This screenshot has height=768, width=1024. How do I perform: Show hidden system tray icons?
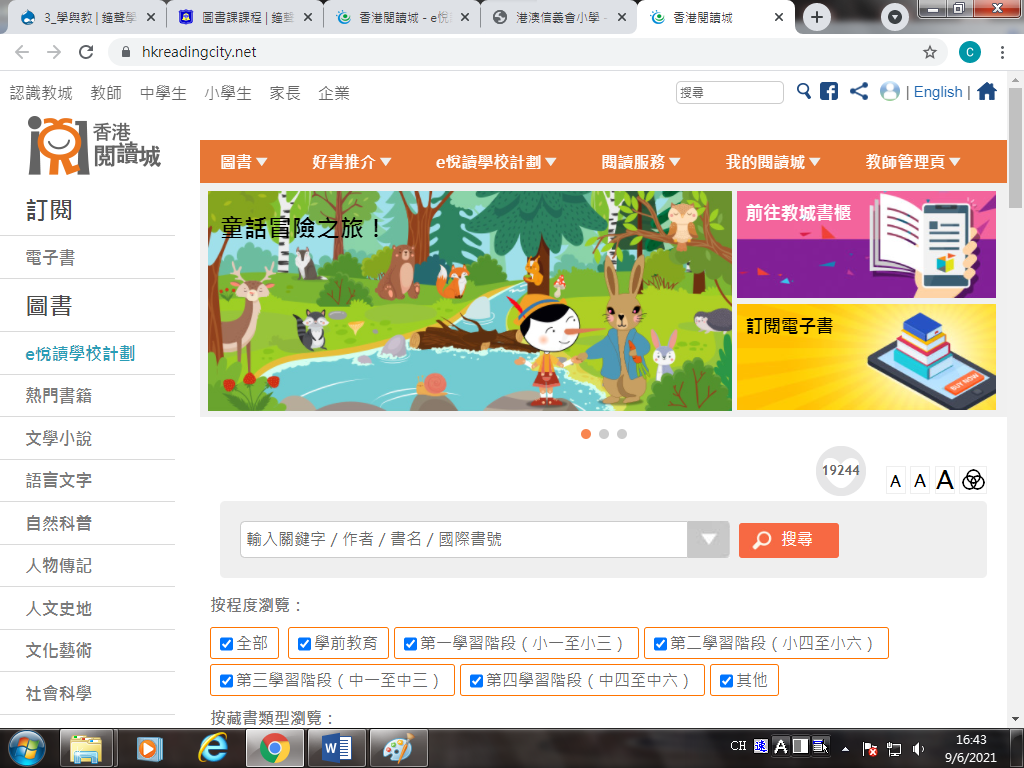click(845, 749)
